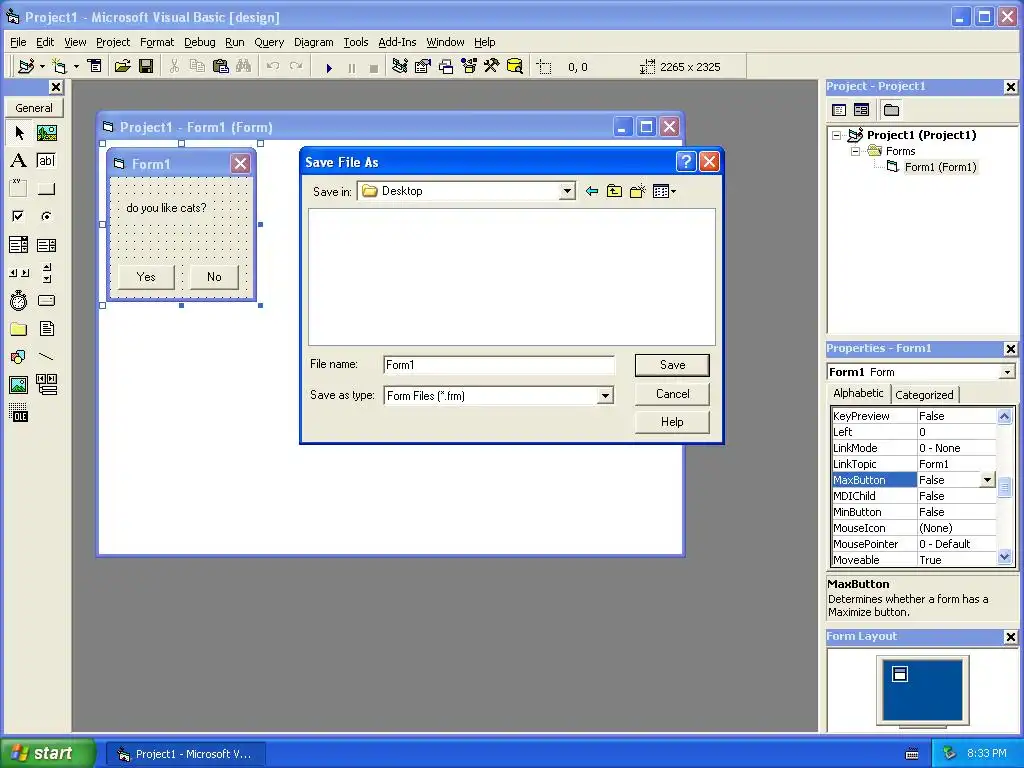Open Add Form toolbar dropdown arrow
The width and height of the screenshot is (1024, 768).
[x=76, y=67]
